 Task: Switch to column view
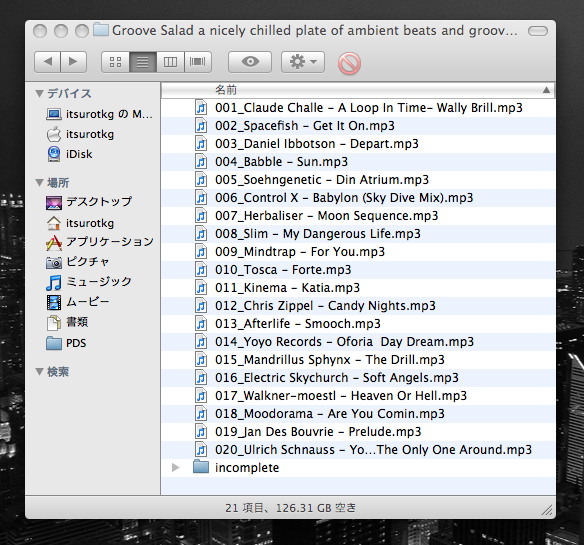point(170,62)
